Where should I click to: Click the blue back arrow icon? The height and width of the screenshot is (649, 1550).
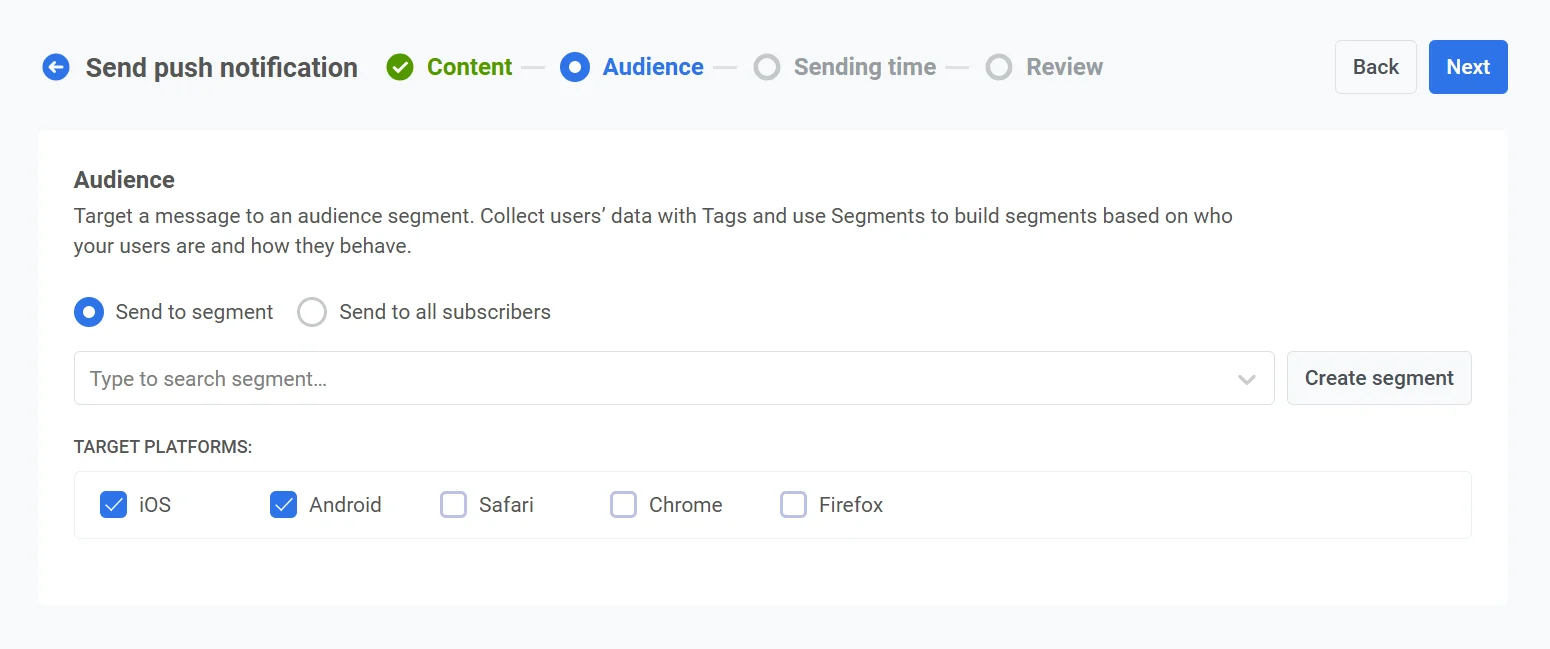coord(56,67)
